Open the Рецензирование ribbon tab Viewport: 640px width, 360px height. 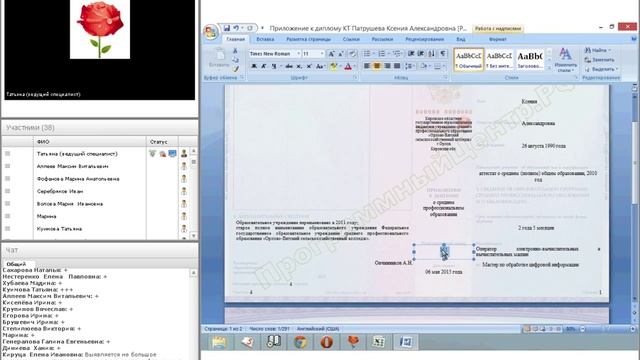424,39
